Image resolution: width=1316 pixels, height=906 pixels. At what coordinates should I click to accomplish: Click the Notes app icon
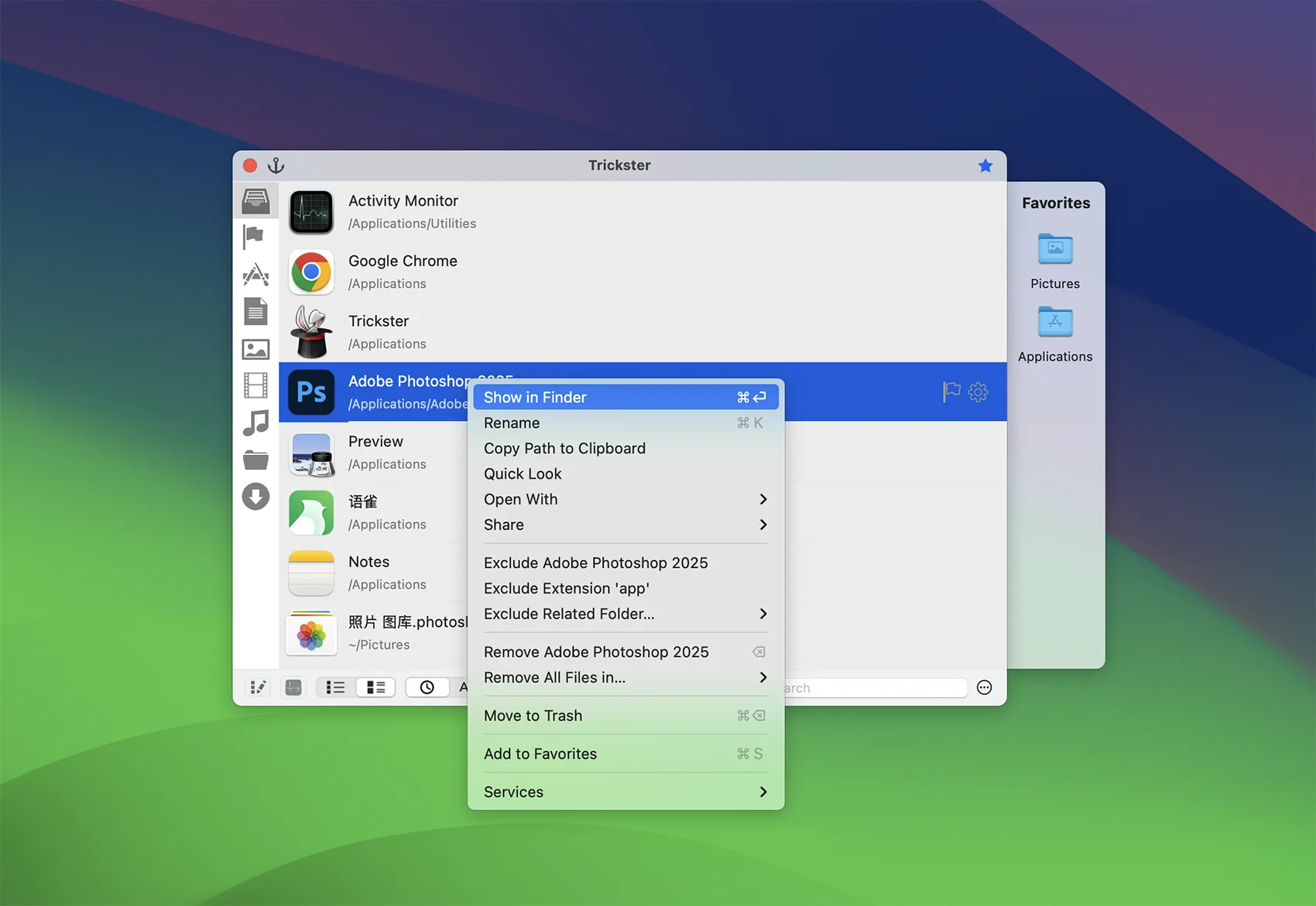click(311, 573)
